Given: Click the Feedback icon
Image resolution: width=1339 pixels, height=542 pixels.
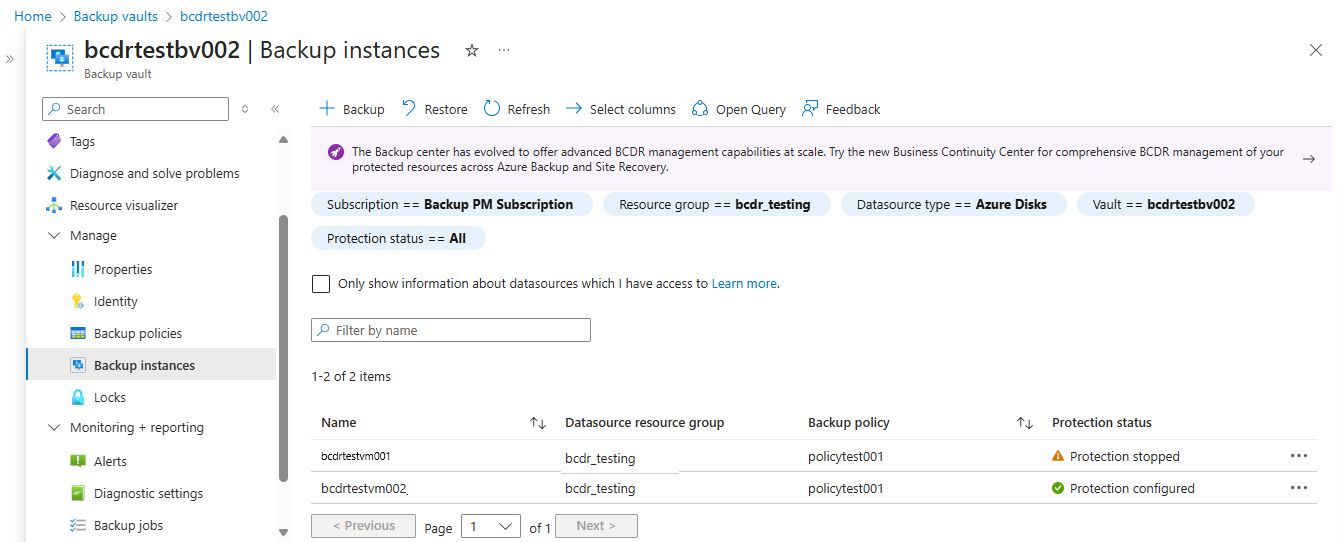Looking at the screenshot, I should coord(810,109).
